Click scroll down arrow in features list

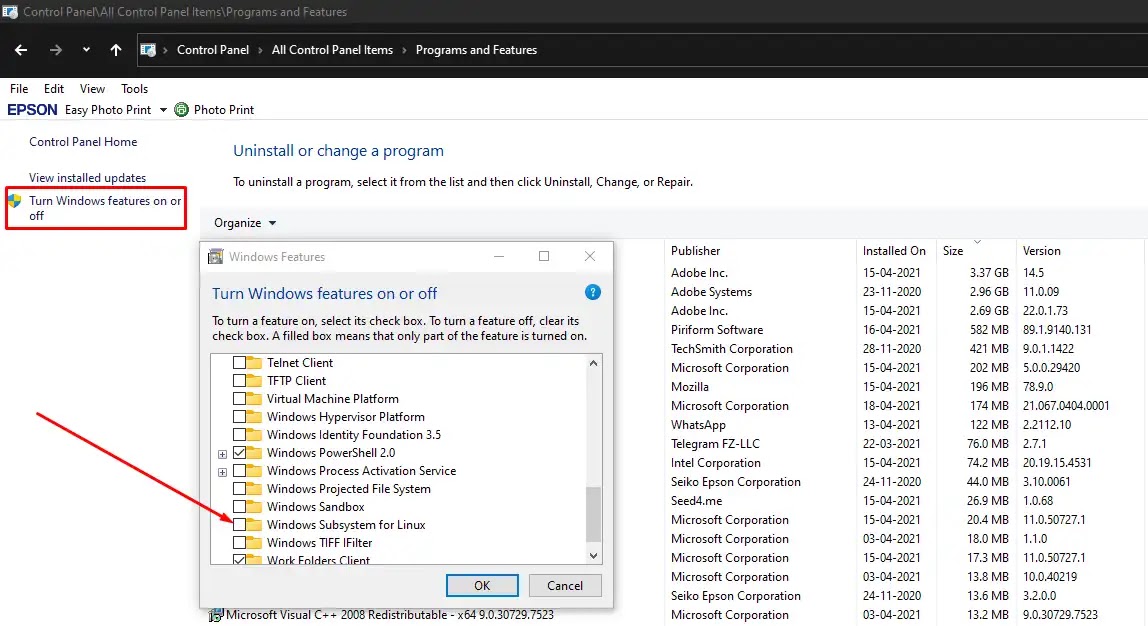594,556
